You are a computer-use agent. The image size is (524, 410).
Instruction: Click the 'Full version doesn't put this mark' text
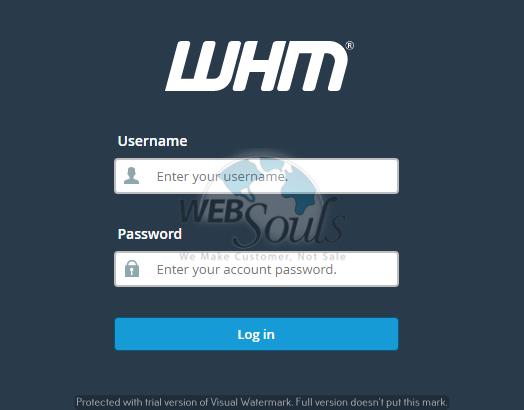click(x=371, y=402)
